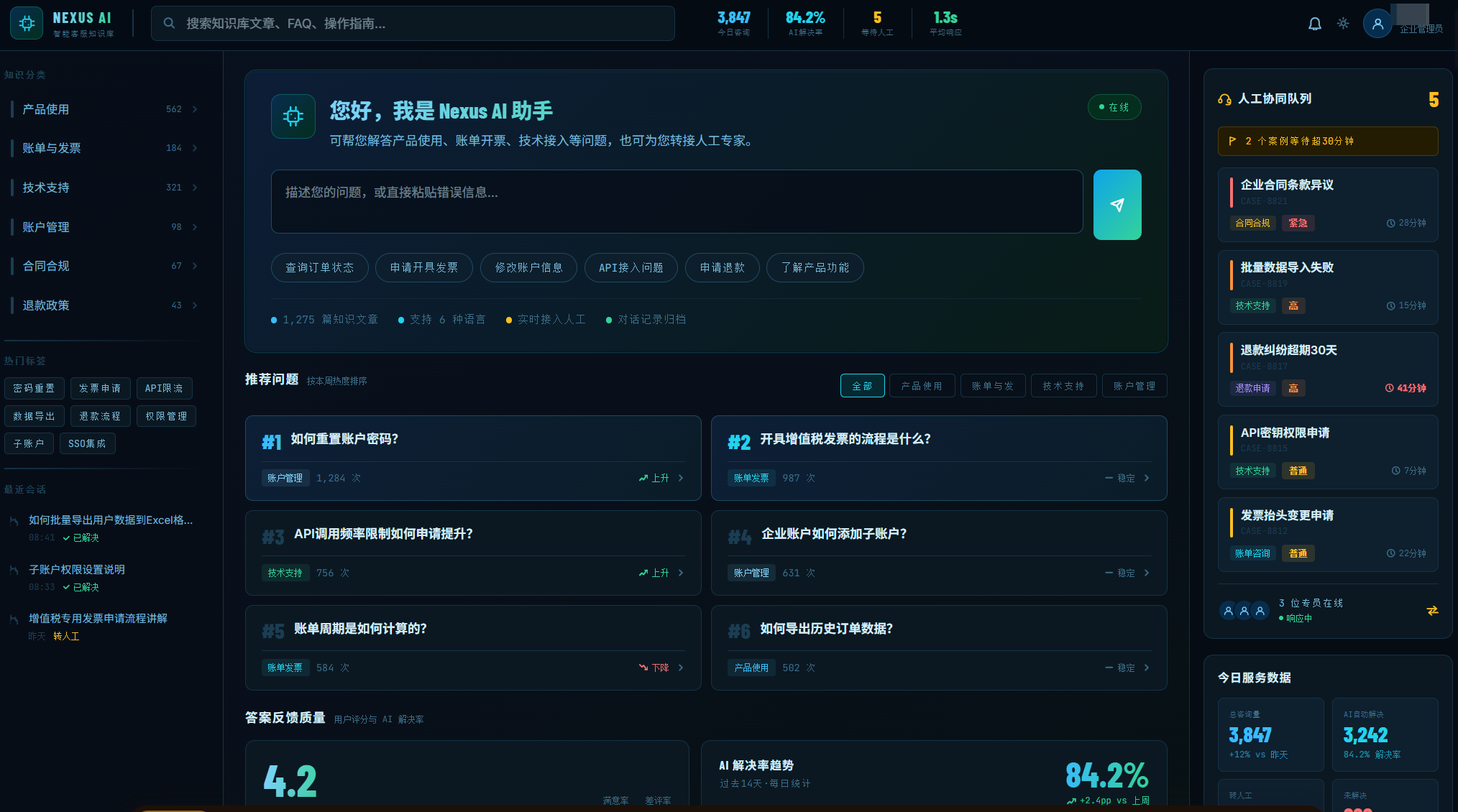Select the 全部 filter tab
Viewport: 1458px width, 812px height.
click(x=862, y=386)
